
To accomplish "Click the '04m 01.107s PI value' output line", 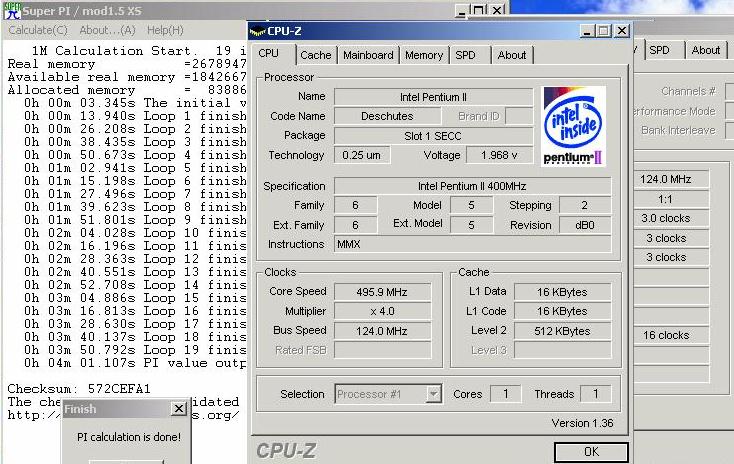I will (135, 363).
